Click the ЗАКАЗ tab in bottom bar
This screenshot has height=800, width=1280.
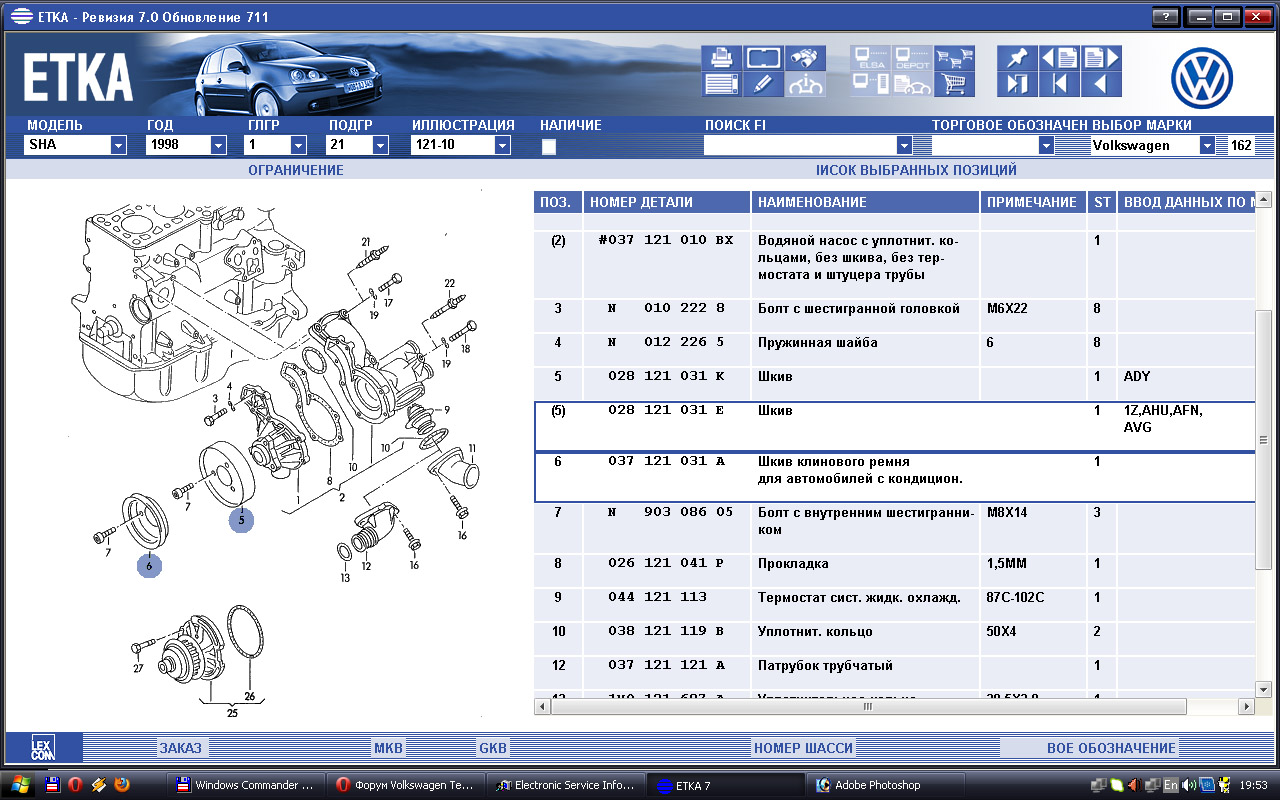click(x=180, y=748)
